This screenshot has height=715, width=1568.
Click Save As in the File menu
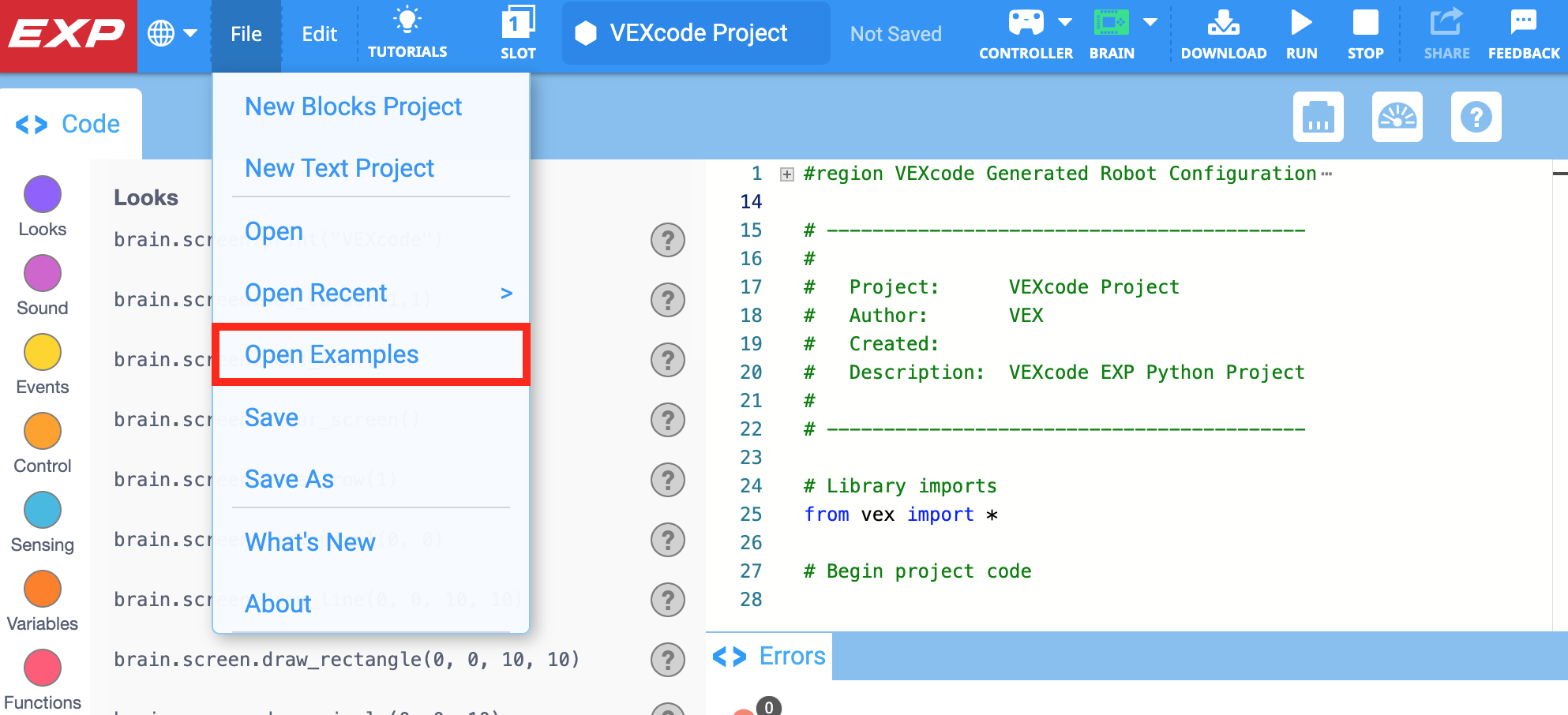[289, 479]
